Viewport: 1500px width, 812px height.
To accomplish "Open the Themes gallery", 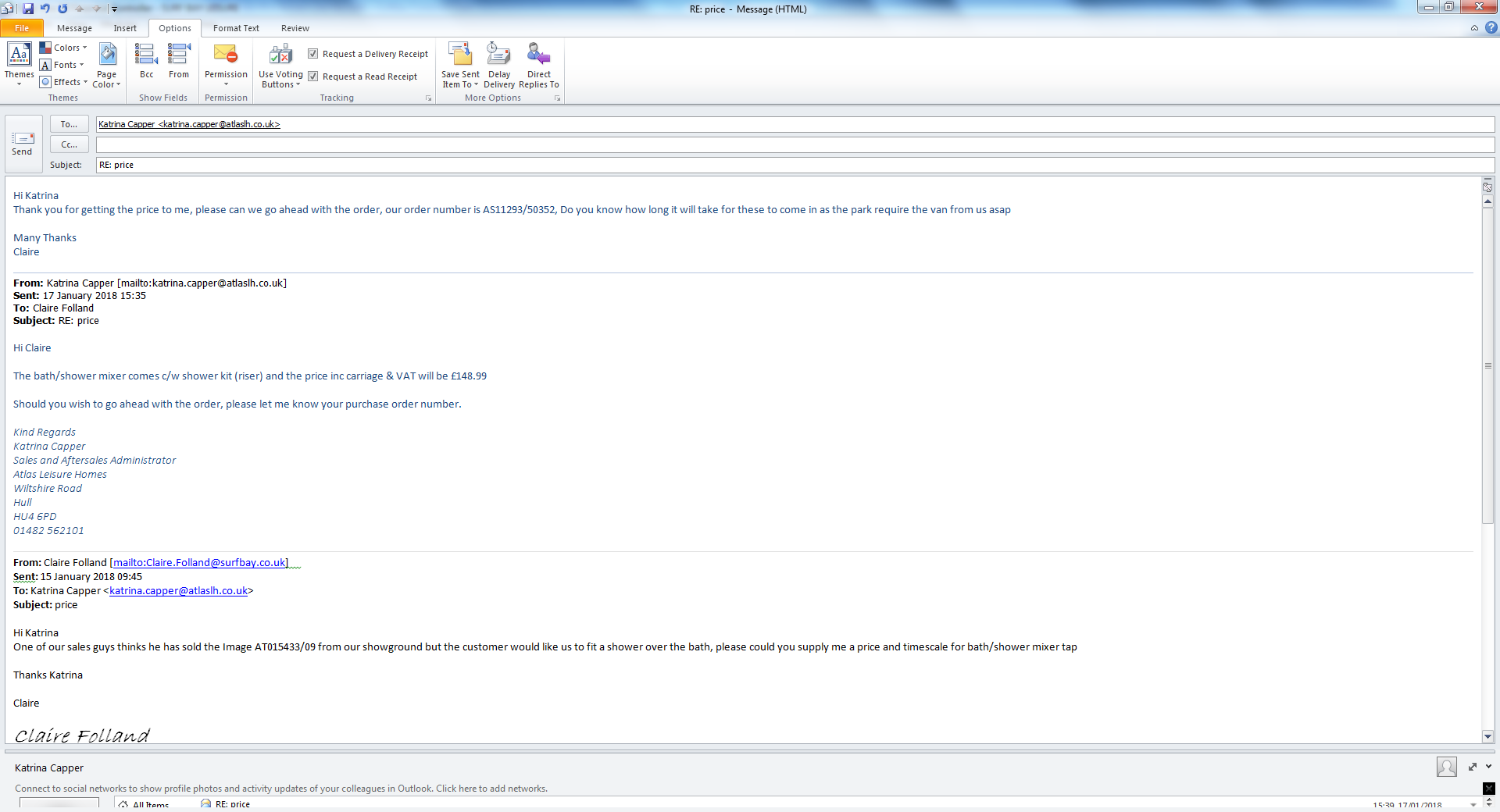I will tap(19, 64).
